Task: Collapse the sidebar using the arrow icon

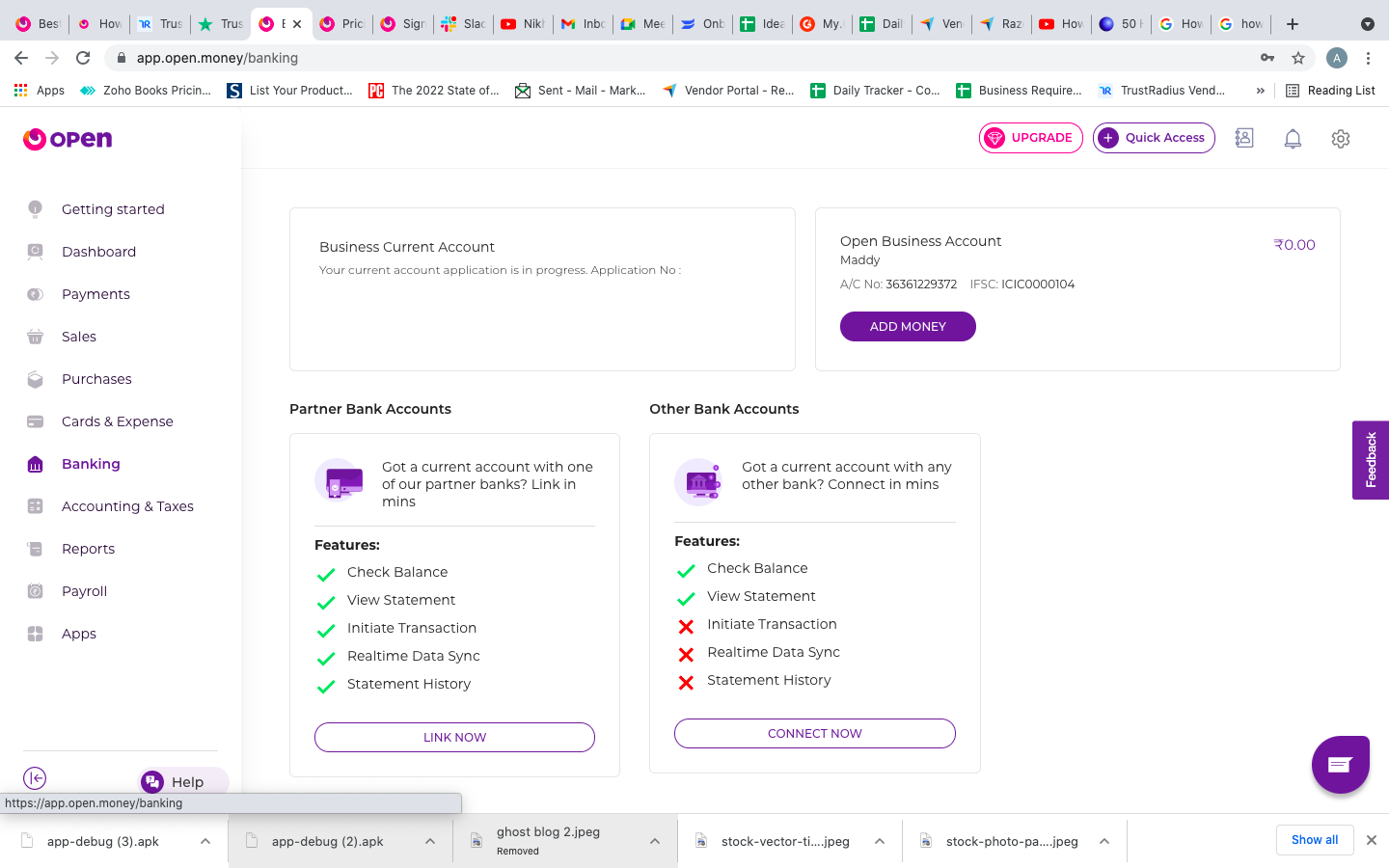Action: (35, 778)
